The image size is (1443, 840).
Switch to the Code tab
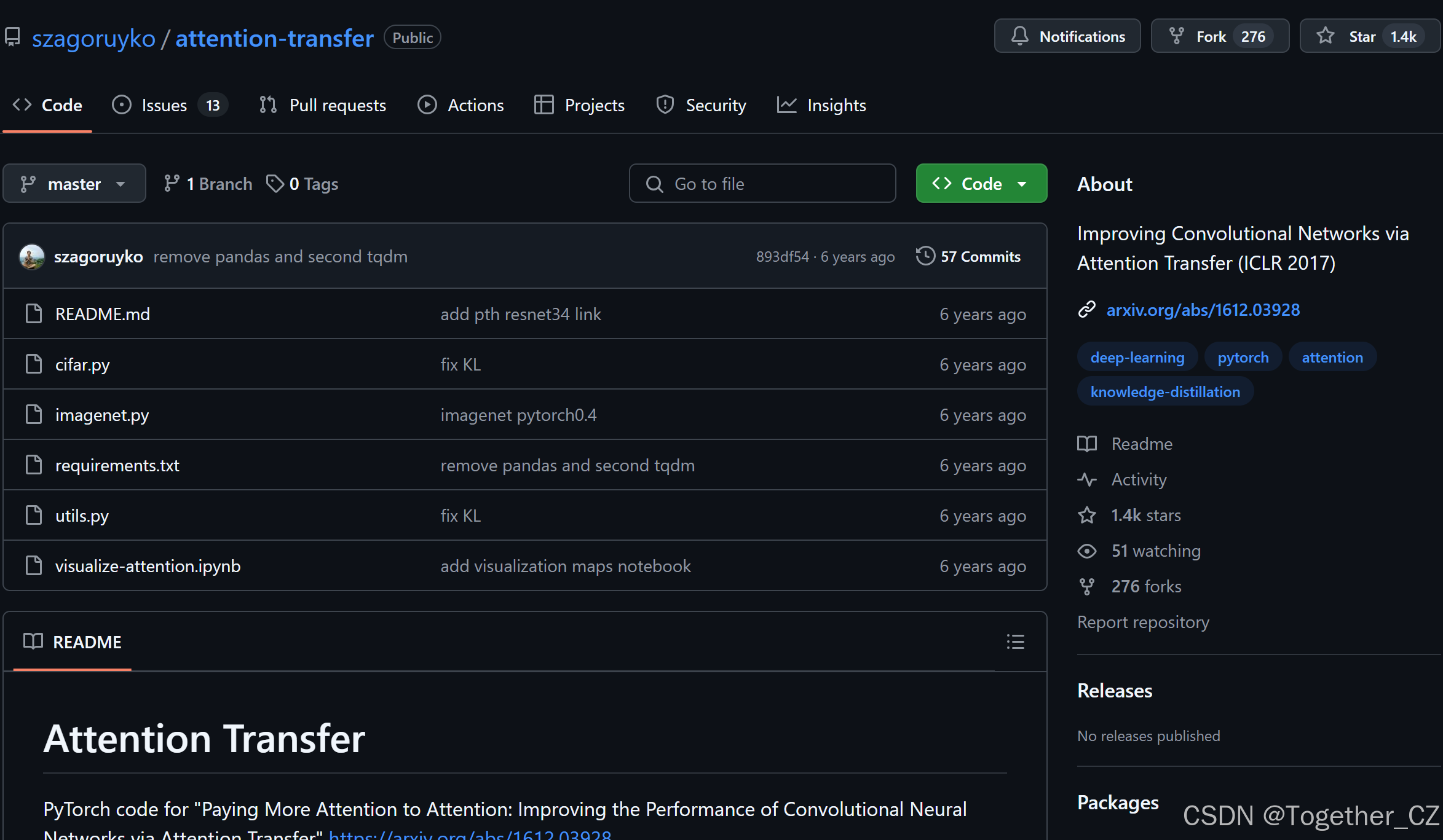coord(48,105)
